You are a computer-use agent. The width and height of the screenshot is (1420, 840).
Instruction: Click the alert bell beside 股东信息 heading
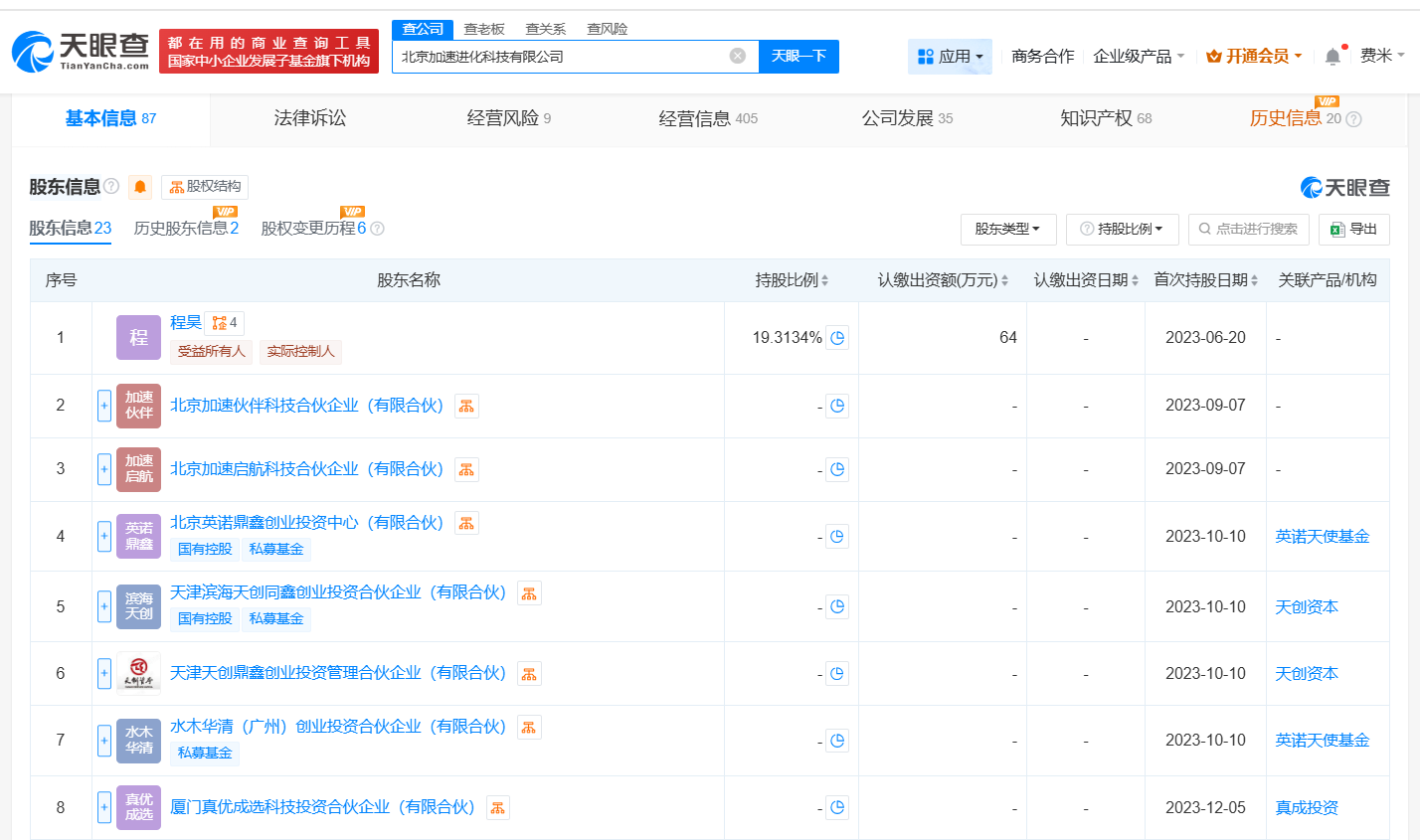(x=139, y=187)
